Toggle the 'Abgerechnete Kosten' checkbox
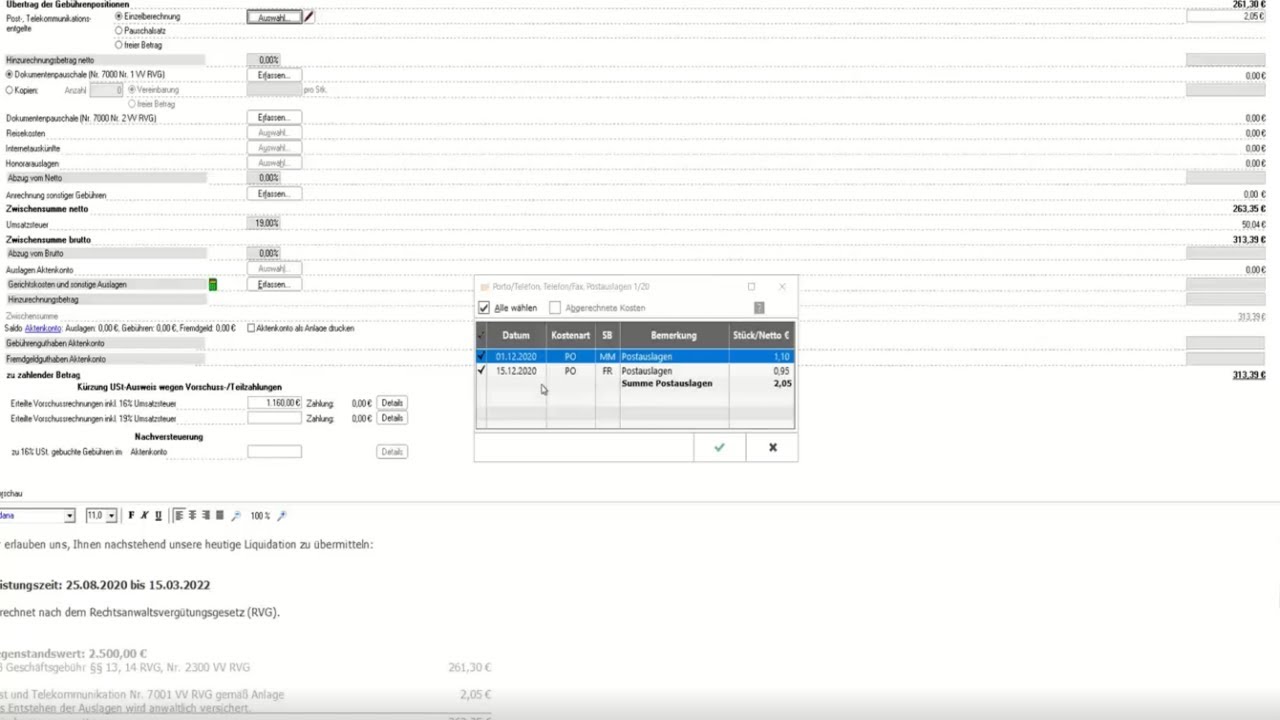1280x720 pixels. [x=555, y=308]
